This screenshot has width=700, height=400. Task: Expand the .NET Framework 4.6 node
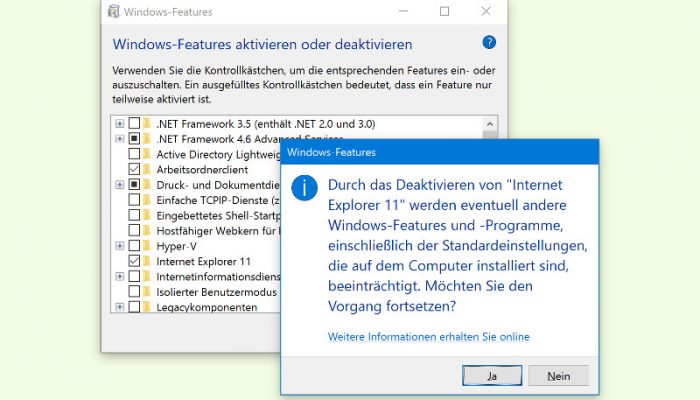120,139
